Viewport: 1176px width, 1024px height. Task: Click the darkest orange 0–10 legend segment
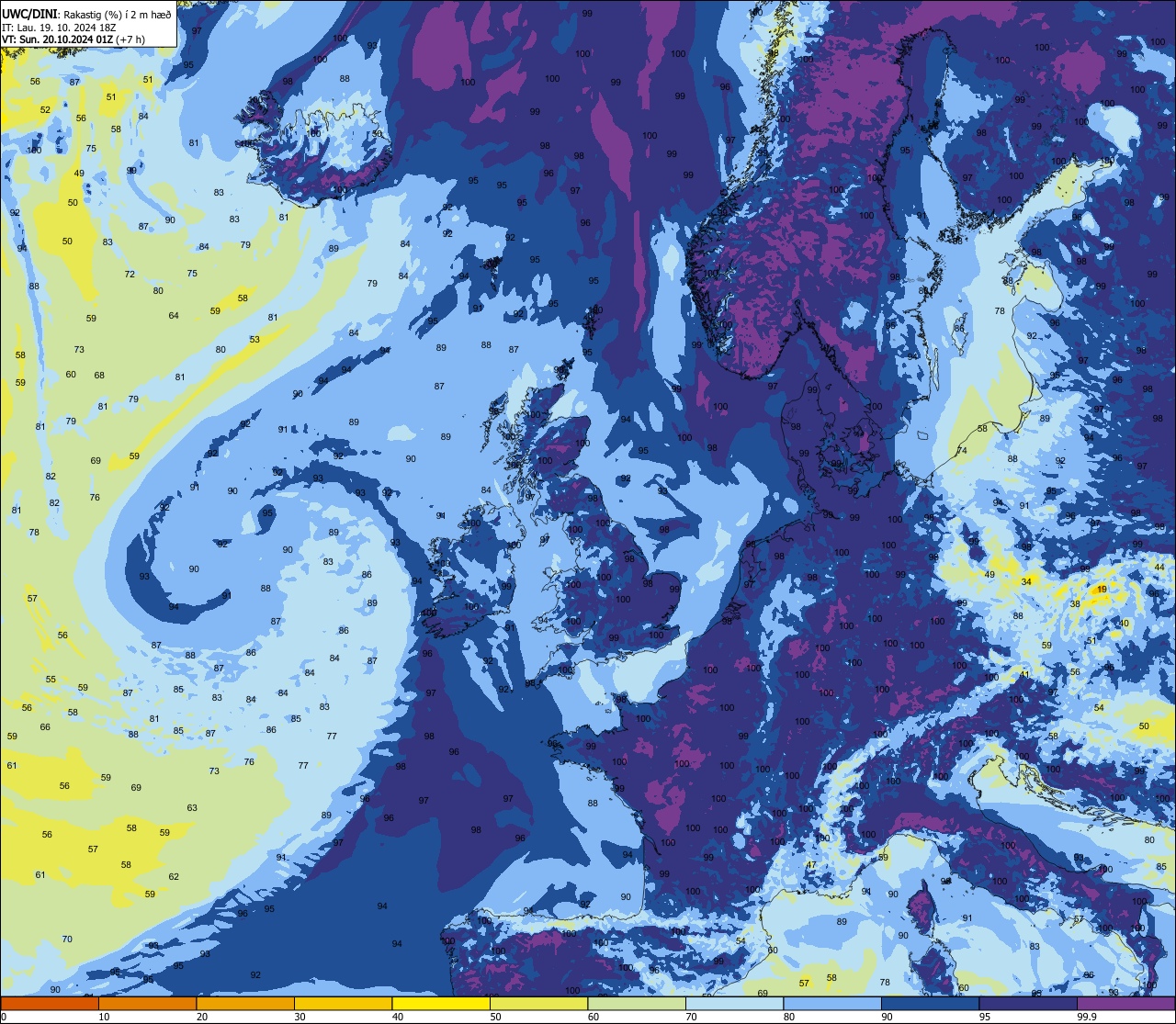tap(50, 1004)
